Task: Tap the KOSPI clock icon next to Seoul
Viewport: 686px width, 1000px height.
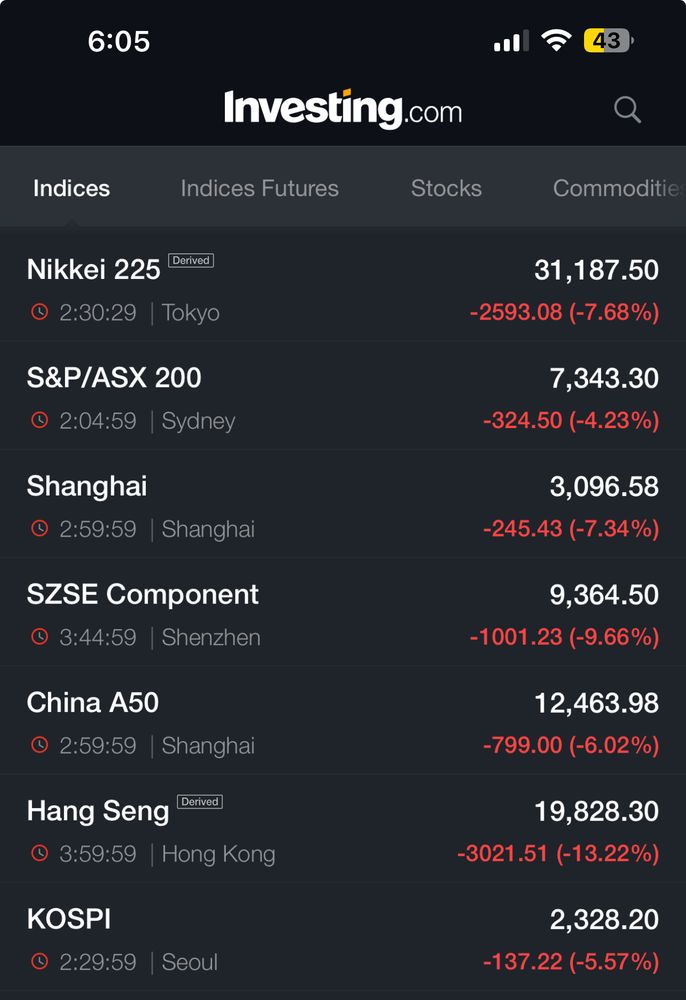Action: [x=40, y=961]
